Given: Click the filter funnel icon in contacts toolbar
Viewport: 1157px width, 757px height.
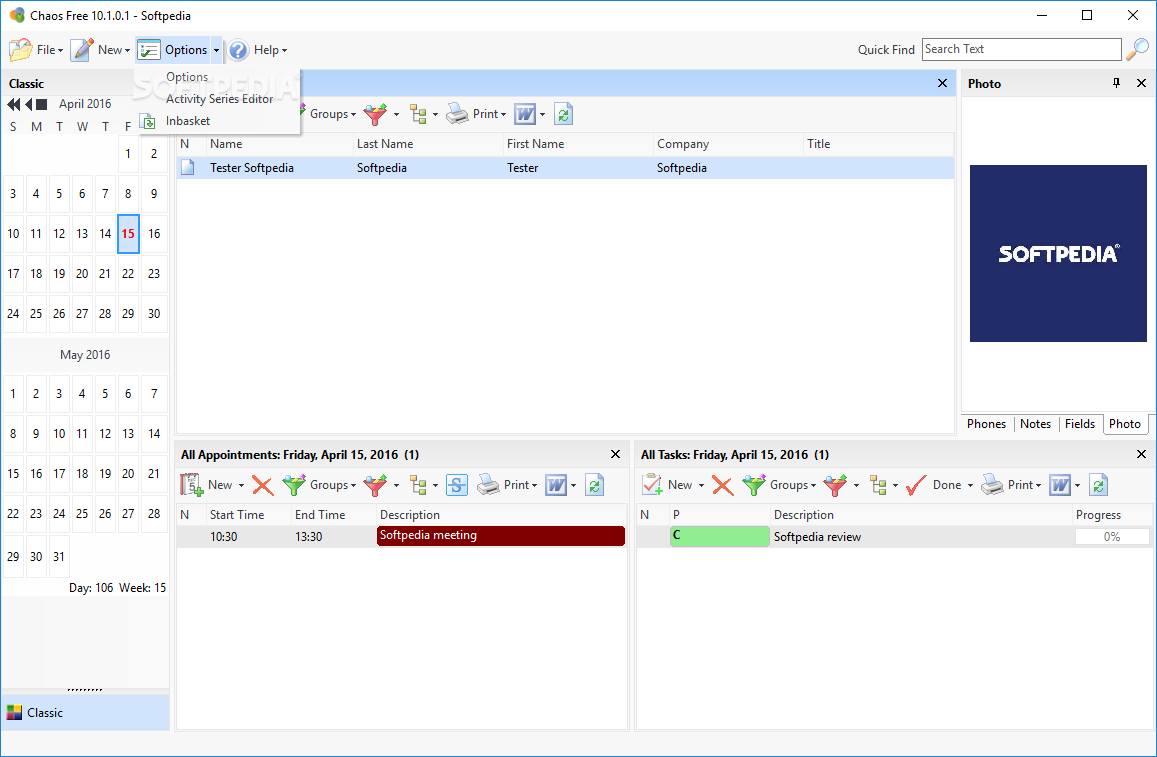Looking at the screenshot, I should coord(376,114).
